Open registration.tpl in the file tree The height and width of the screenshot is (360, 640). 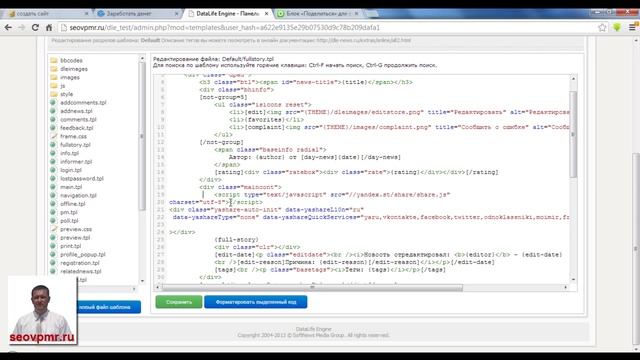(80, 263)
